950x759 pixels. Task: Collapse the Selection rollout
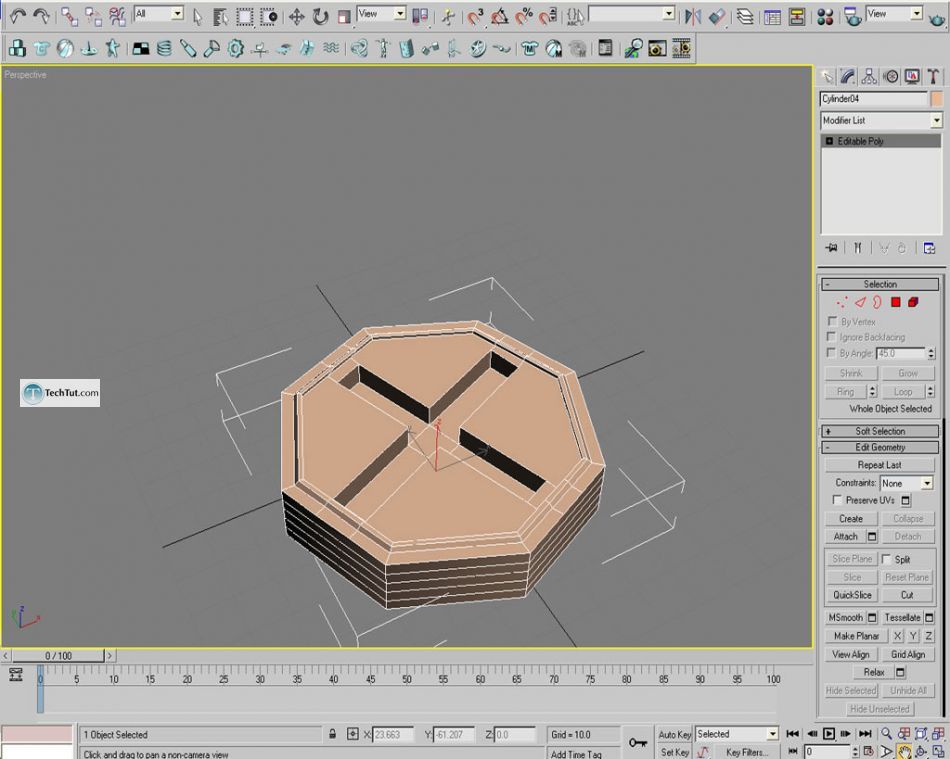tap(880, 284)
